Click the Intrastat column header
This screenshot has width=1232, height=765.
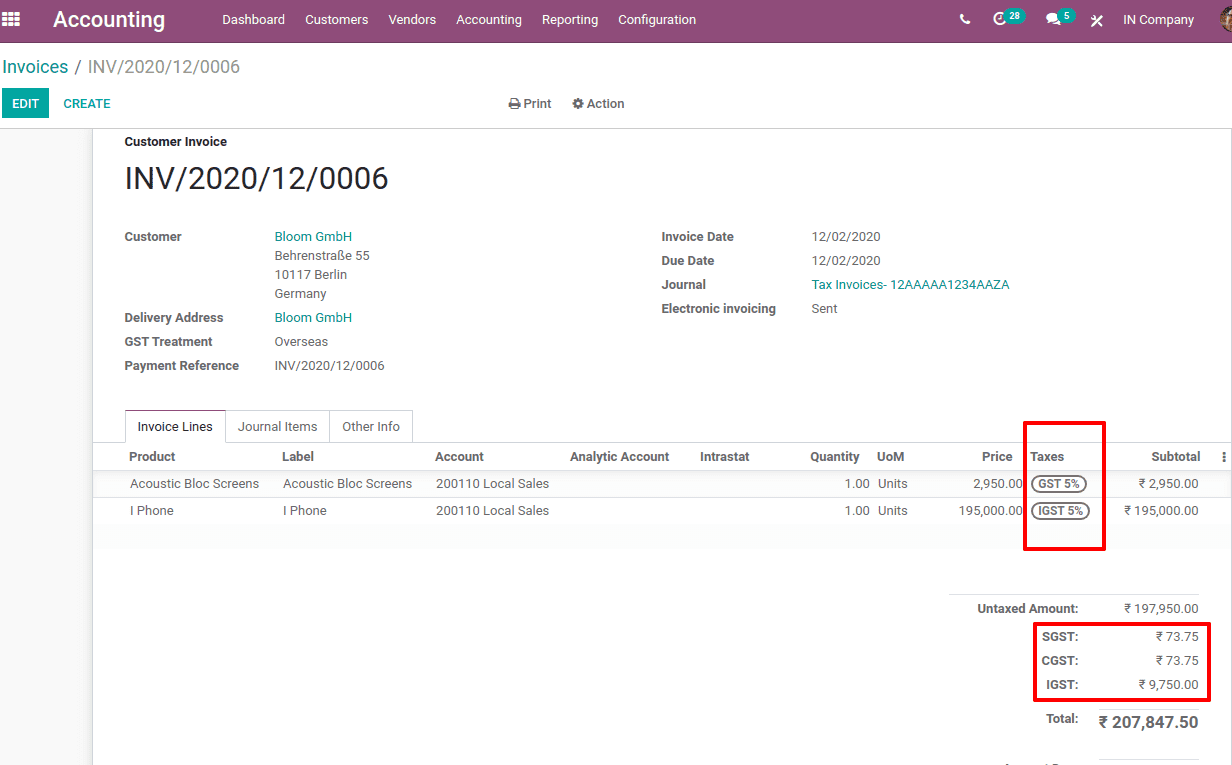[x=725, y=457]
